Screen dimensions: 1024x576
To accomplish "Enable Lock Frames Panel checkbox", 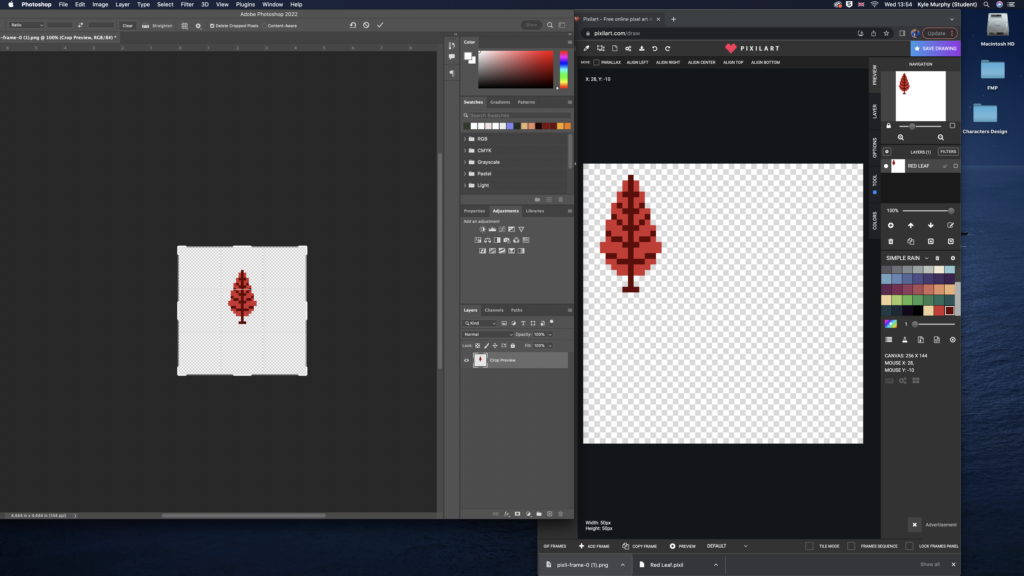I will [909, 546].
